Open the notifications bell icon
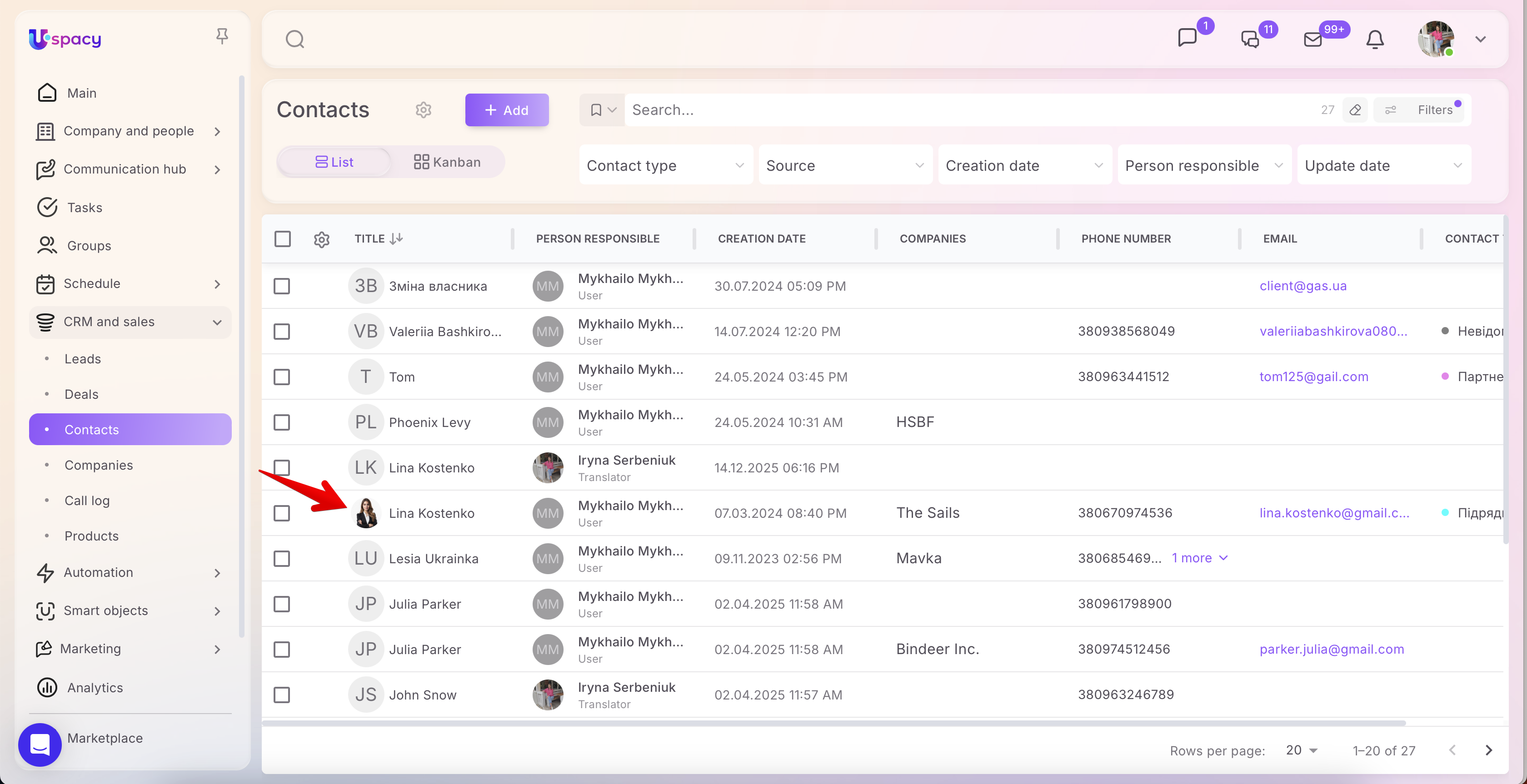 [1375, 40]
